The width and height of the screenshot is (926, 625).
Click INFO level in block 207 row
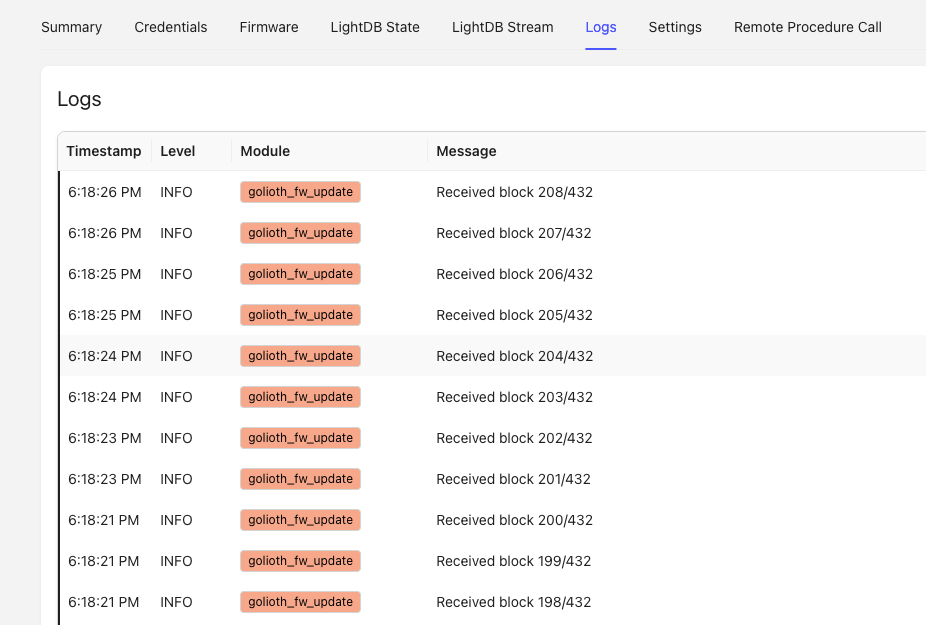point(176,233)
